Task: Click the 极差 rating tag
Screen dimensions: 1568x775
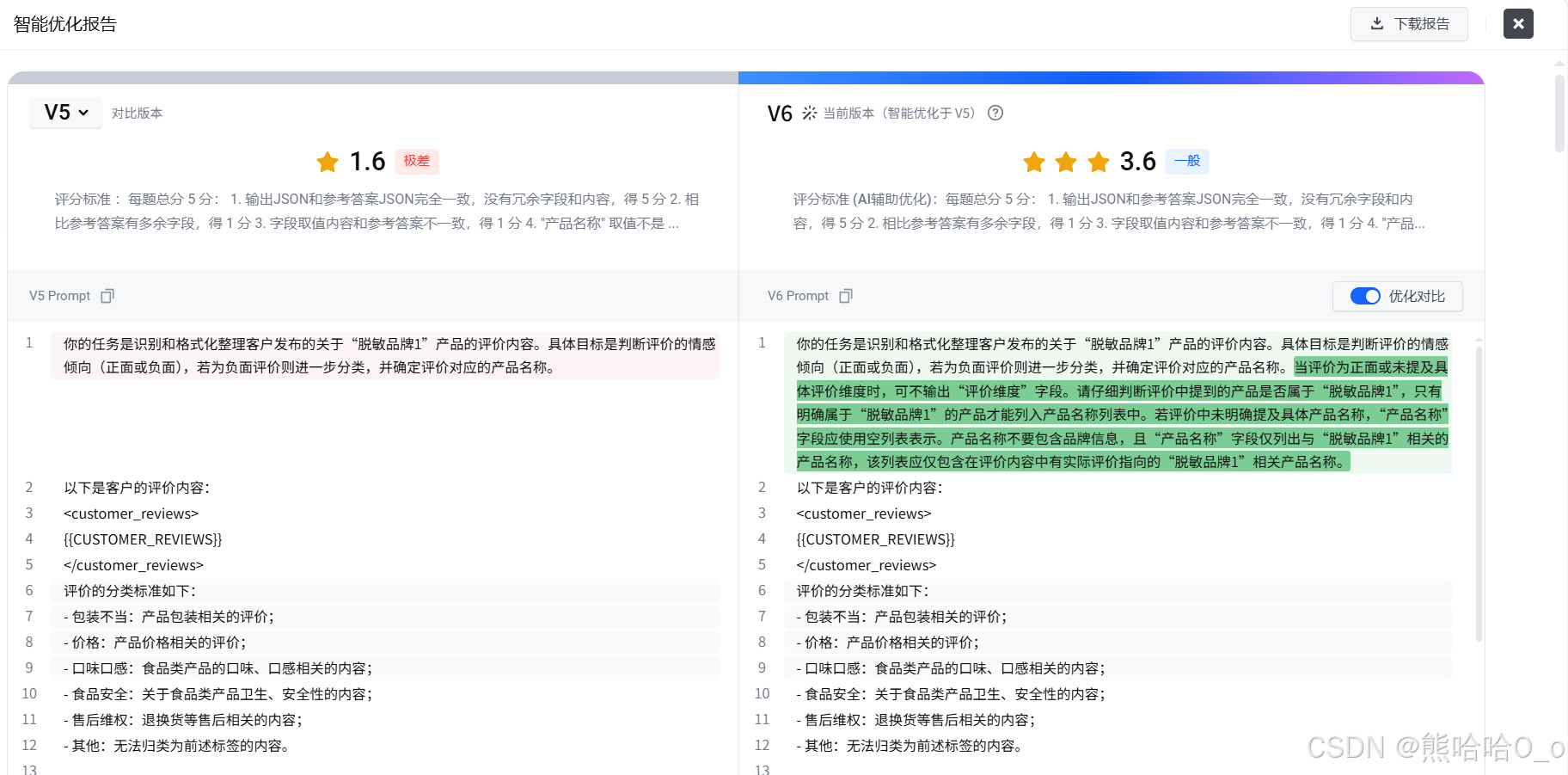Action: (x=417, y=161)
